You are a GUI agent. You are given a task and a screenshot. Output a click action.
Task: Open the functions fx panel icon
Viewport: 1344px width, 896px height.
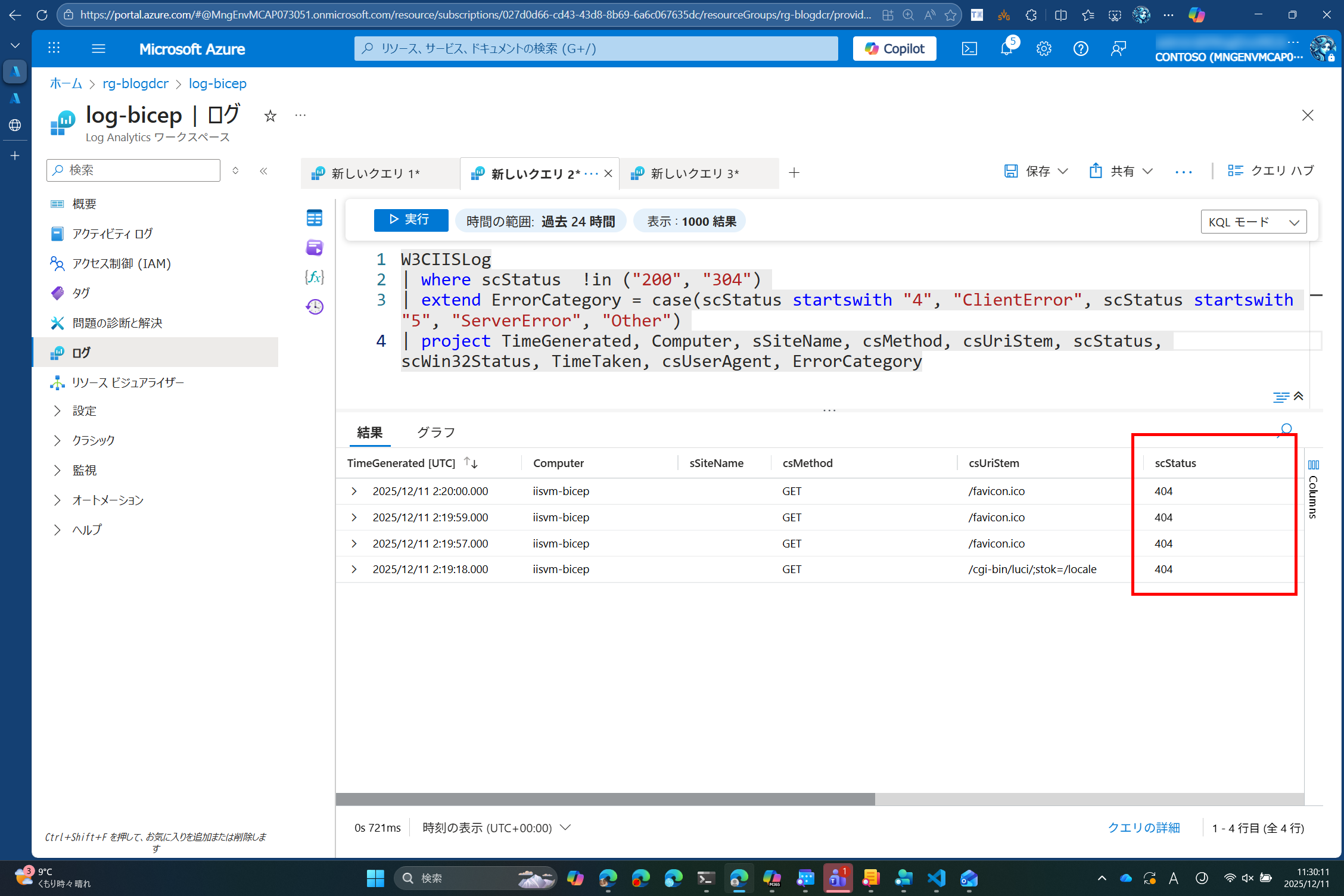click(315, 277)
